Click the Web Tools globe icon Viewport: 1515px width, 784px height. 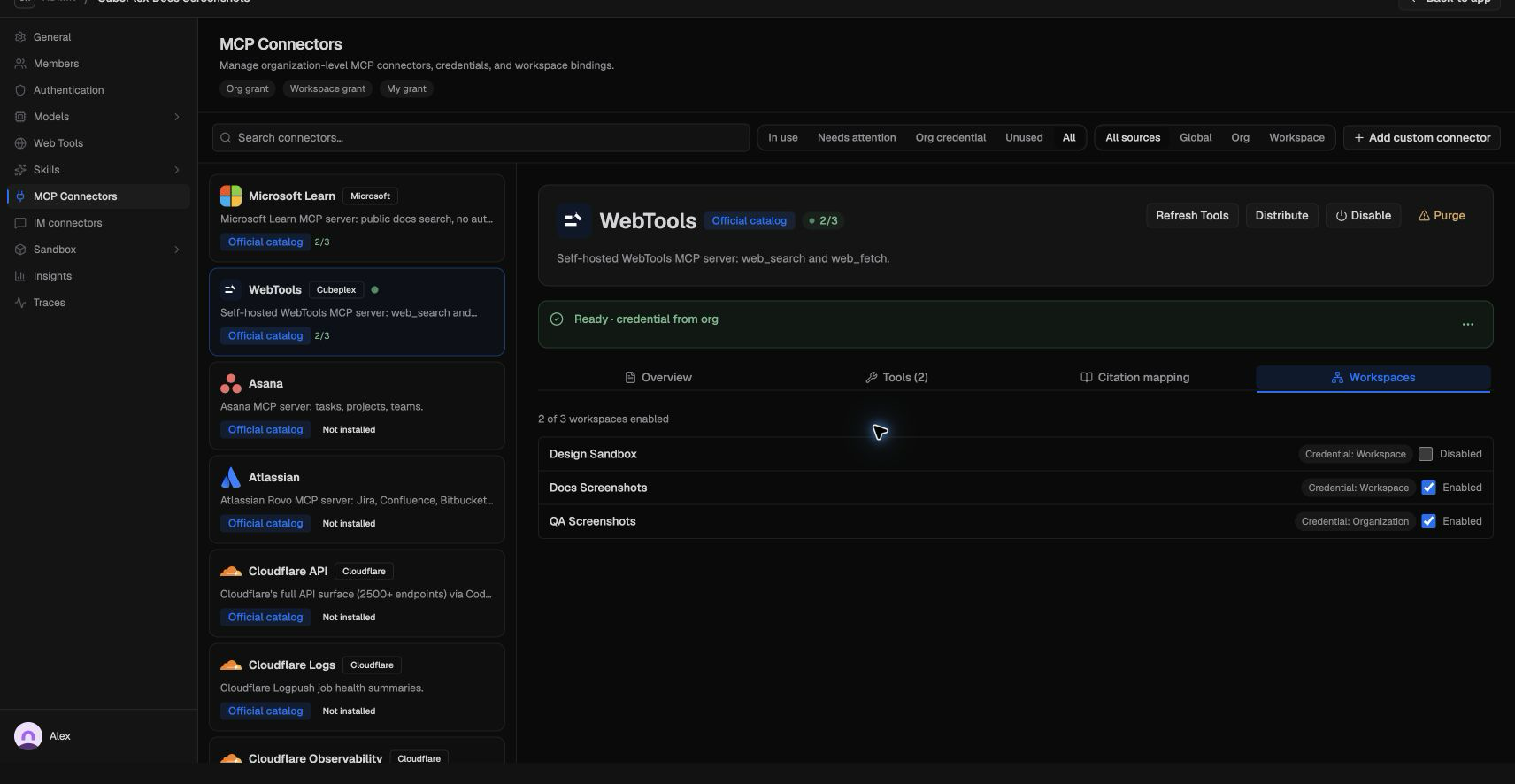click(20, 143)
